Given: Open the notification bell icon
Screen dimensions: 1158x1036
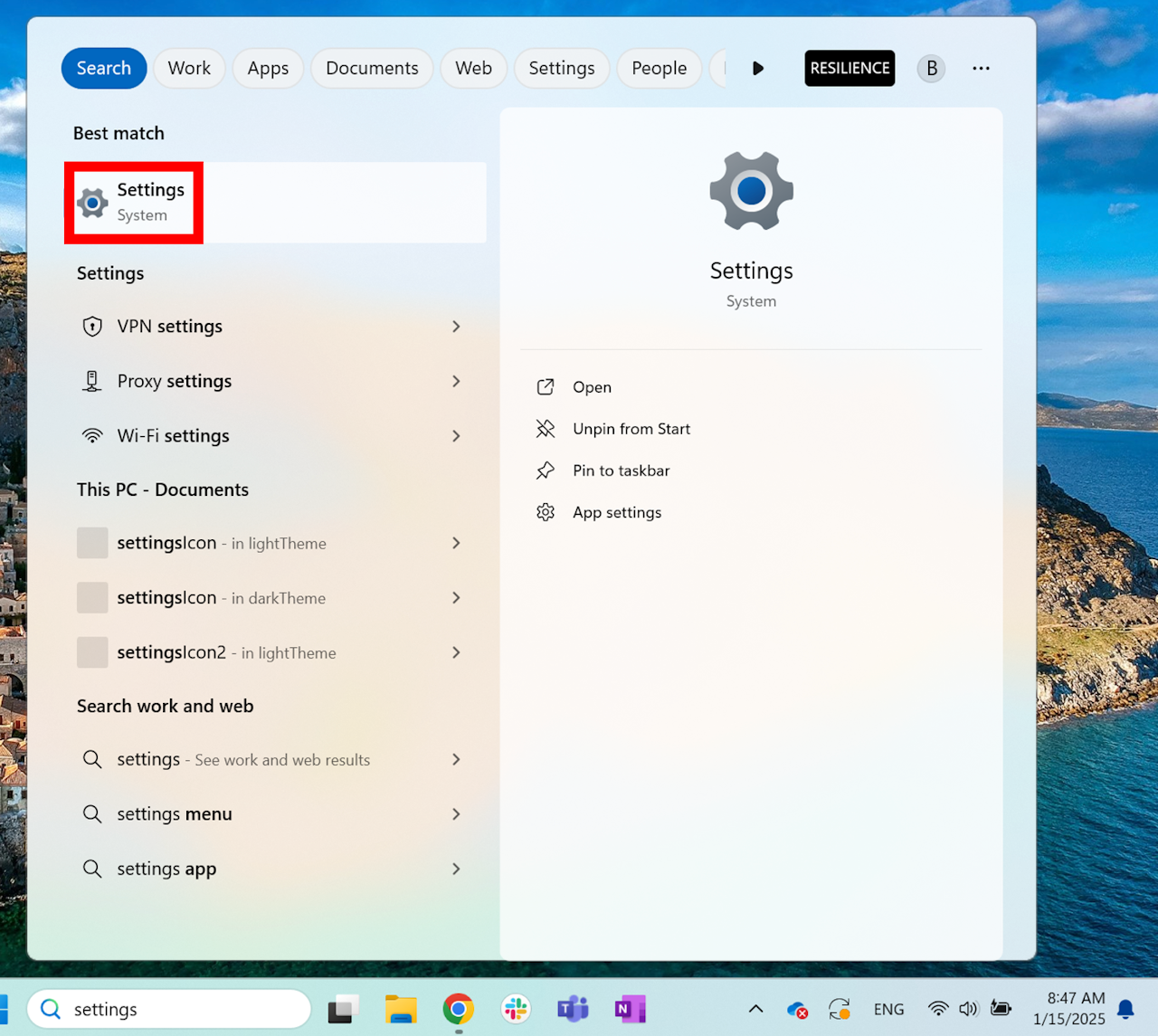Looking at the screenshot, I should (x=1126, y=1009).
